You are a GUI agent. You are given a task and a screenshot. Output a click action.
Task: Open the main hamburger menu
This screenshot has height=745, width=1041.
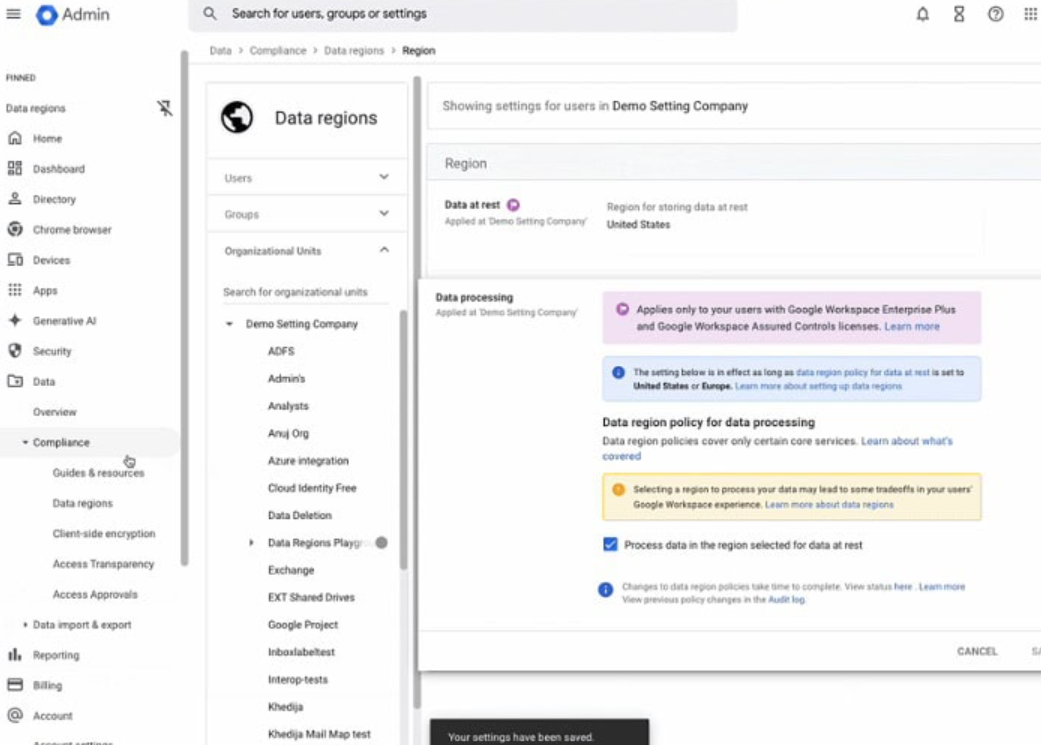pos(13,14)
